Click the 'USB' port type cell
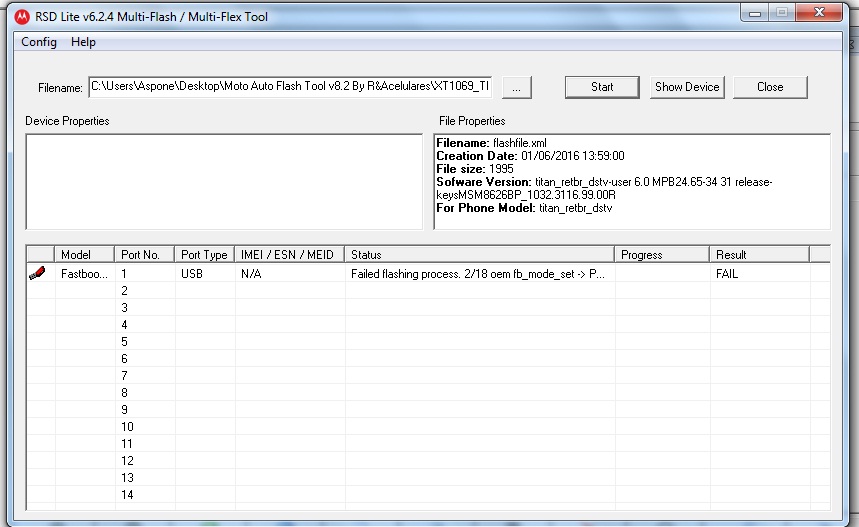Viewport: 859px width, 527px height. pyautogui.click(x=192, y=274)
